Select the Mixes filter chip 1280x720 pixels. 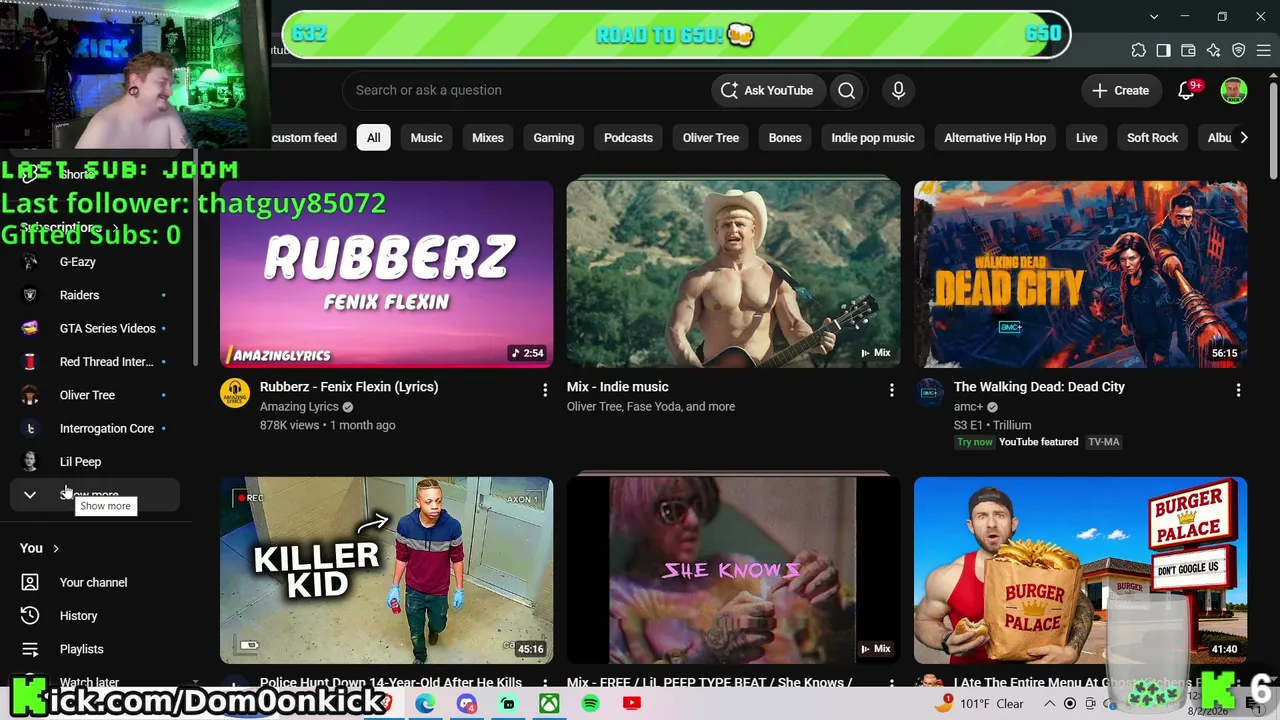(488, 138)
